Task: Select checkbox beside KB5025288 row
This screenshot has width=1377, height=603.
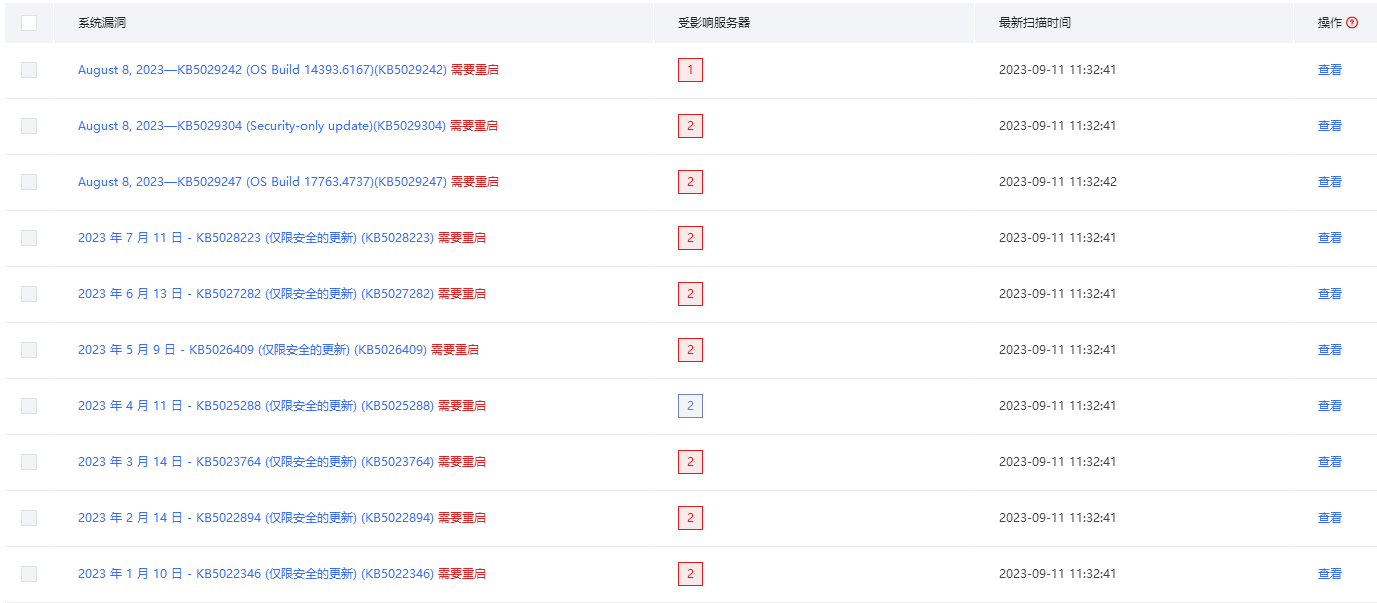Action: [29, 406]
